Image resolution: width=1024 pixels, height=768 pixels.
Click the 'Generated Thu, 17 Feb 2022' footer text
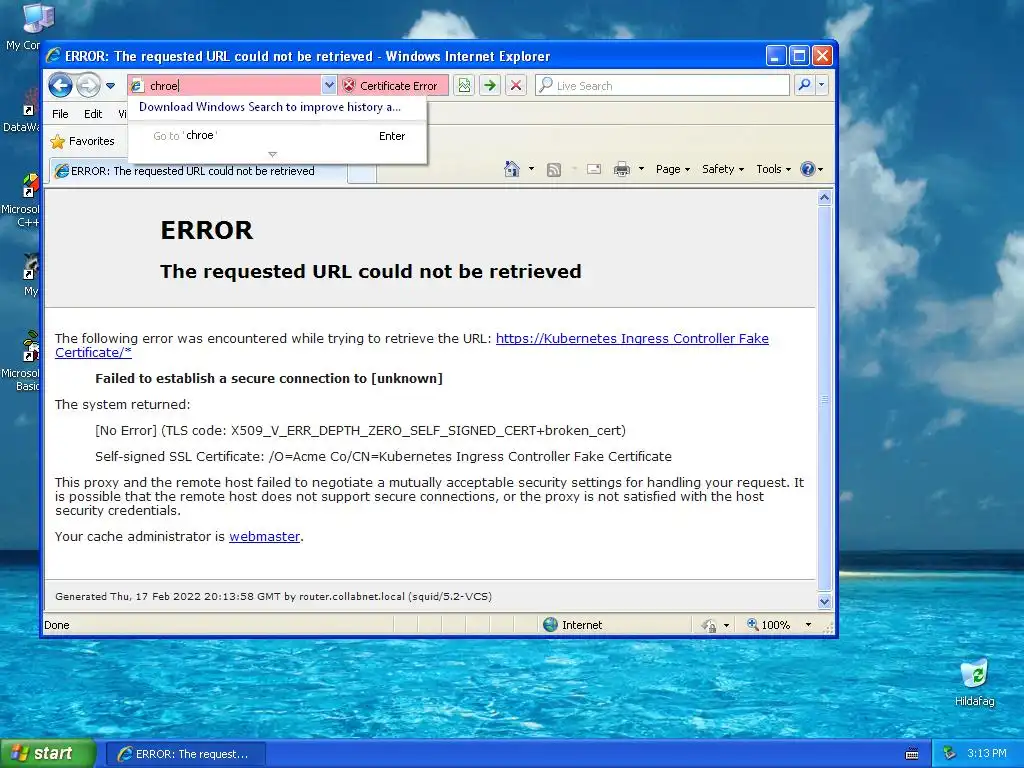click(x=274, y=596)
